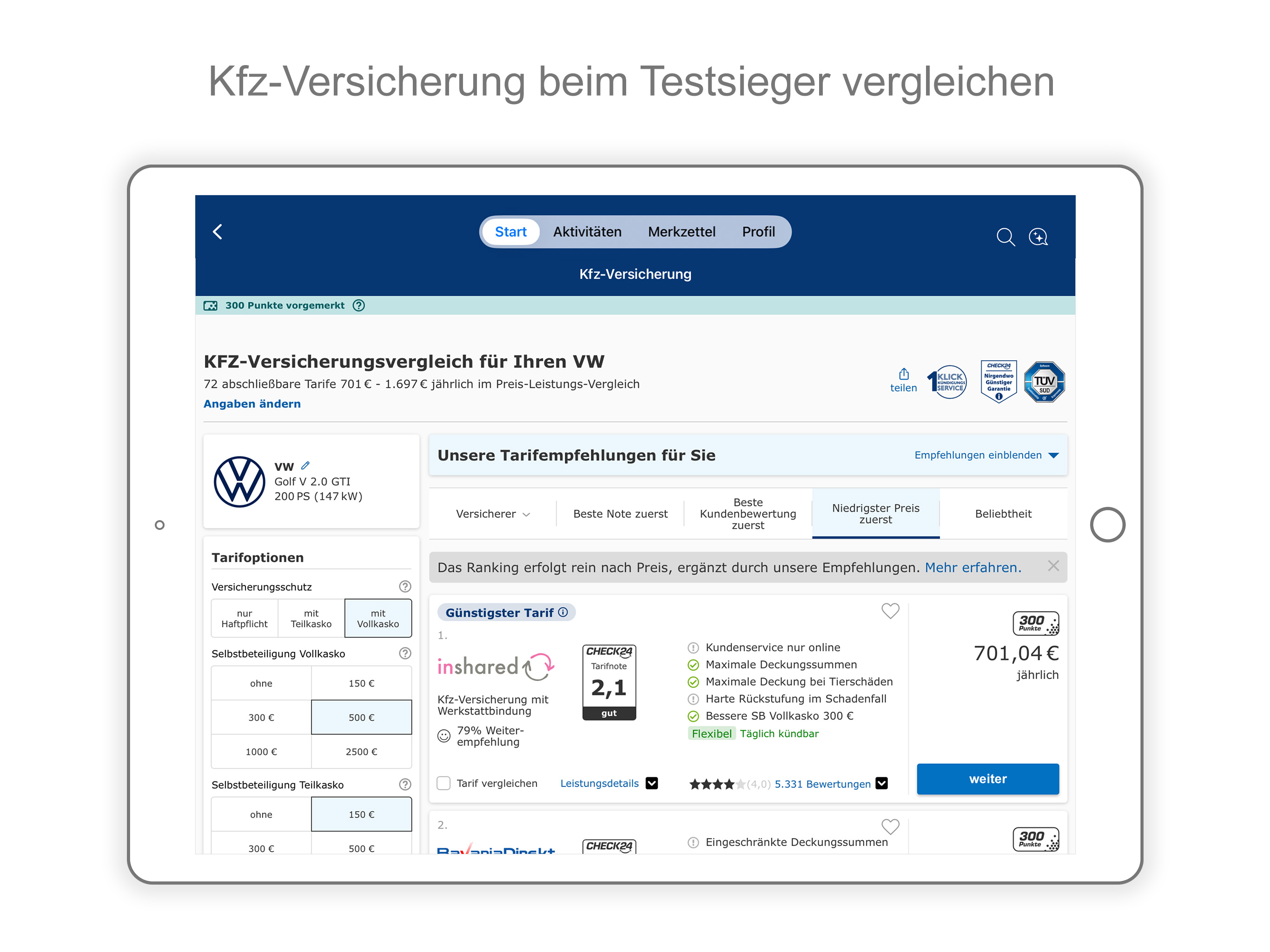Open the Versicherer filter dropdown
Viewport: 1270px width, 952px height.
point(491,514)
